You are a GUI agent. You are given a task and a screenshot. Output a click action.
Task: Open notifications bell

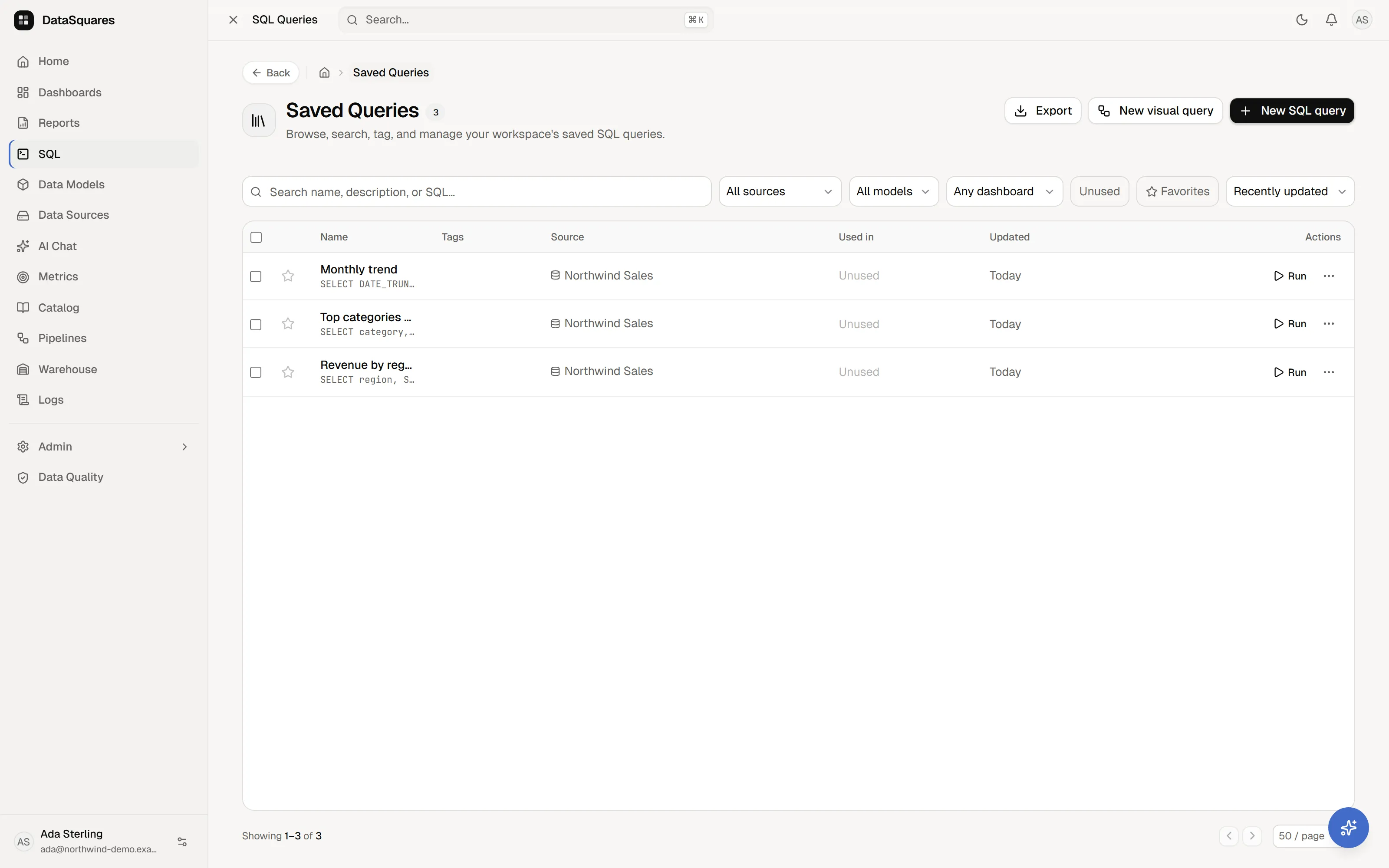(x=1332, y=20)
